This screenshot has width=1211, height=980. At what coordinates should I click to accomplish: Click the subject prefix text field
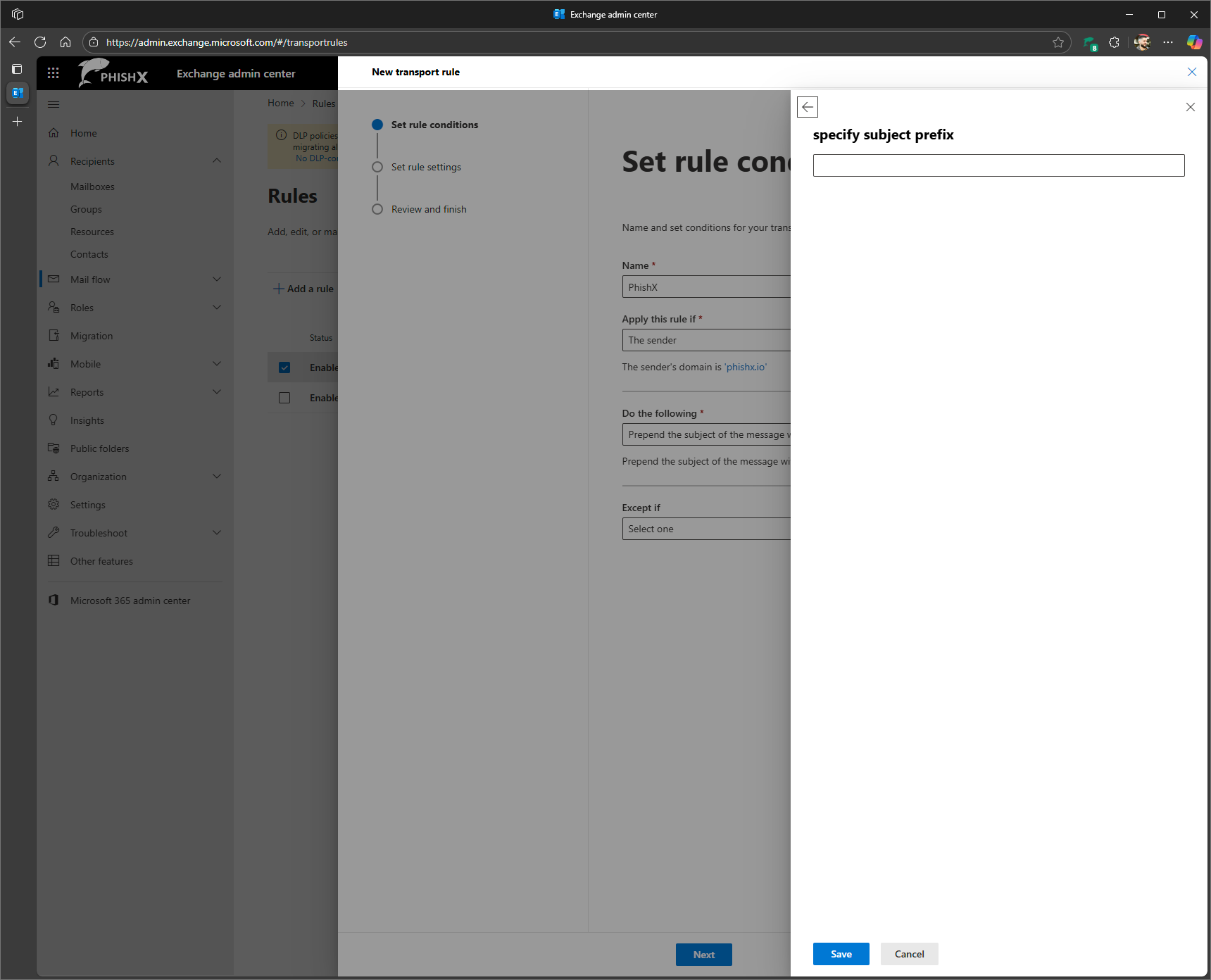click(x=998, y=165)
